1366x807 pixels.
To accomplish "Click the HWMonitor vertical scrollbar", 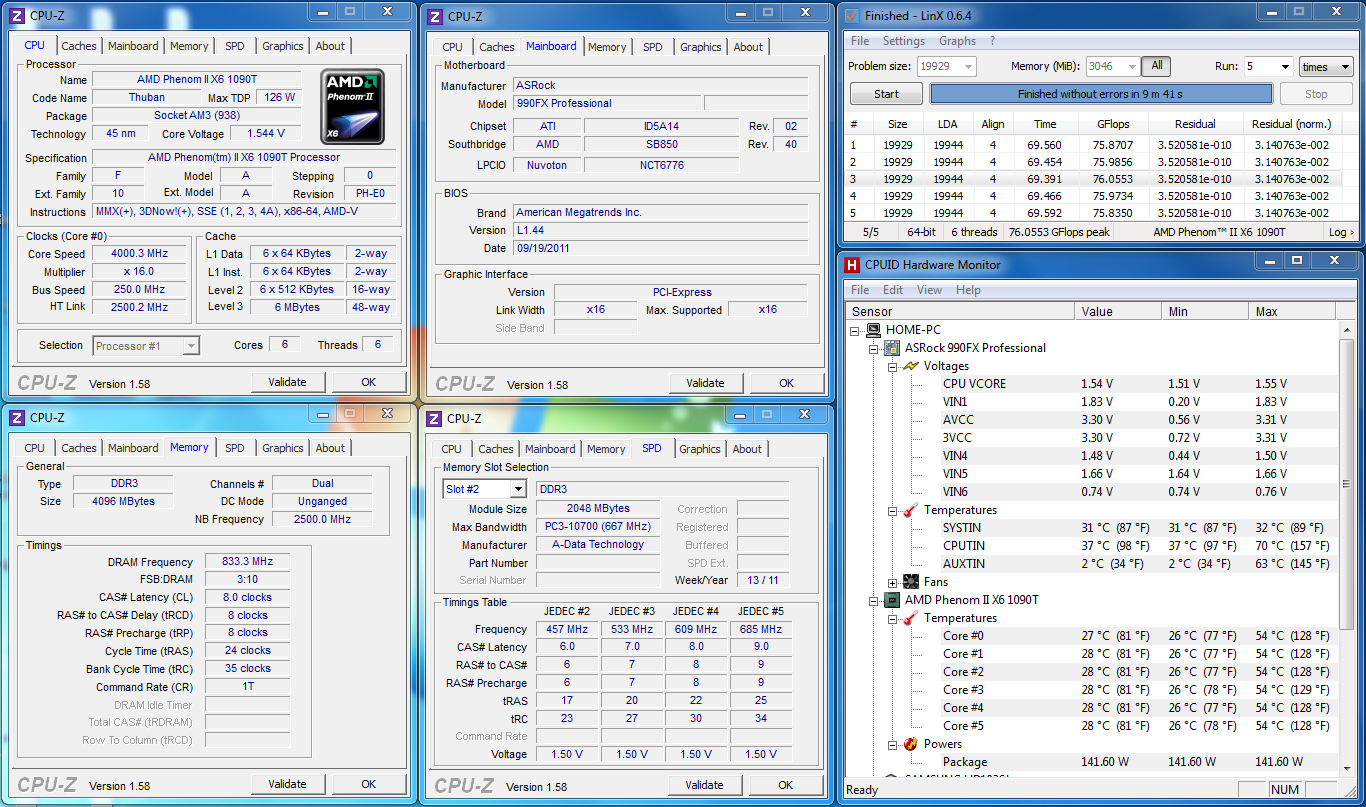I will (x=1346, y=550).
